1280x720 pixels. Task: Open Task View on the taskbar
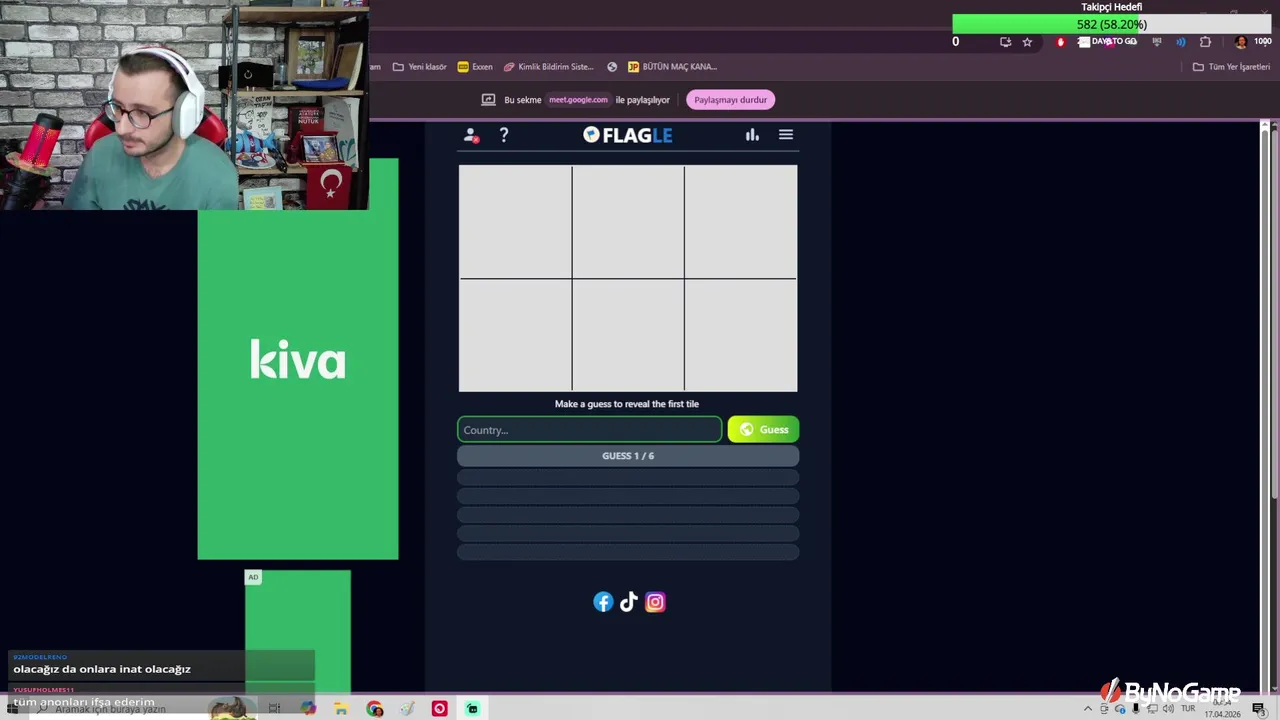tap(274, 709)
